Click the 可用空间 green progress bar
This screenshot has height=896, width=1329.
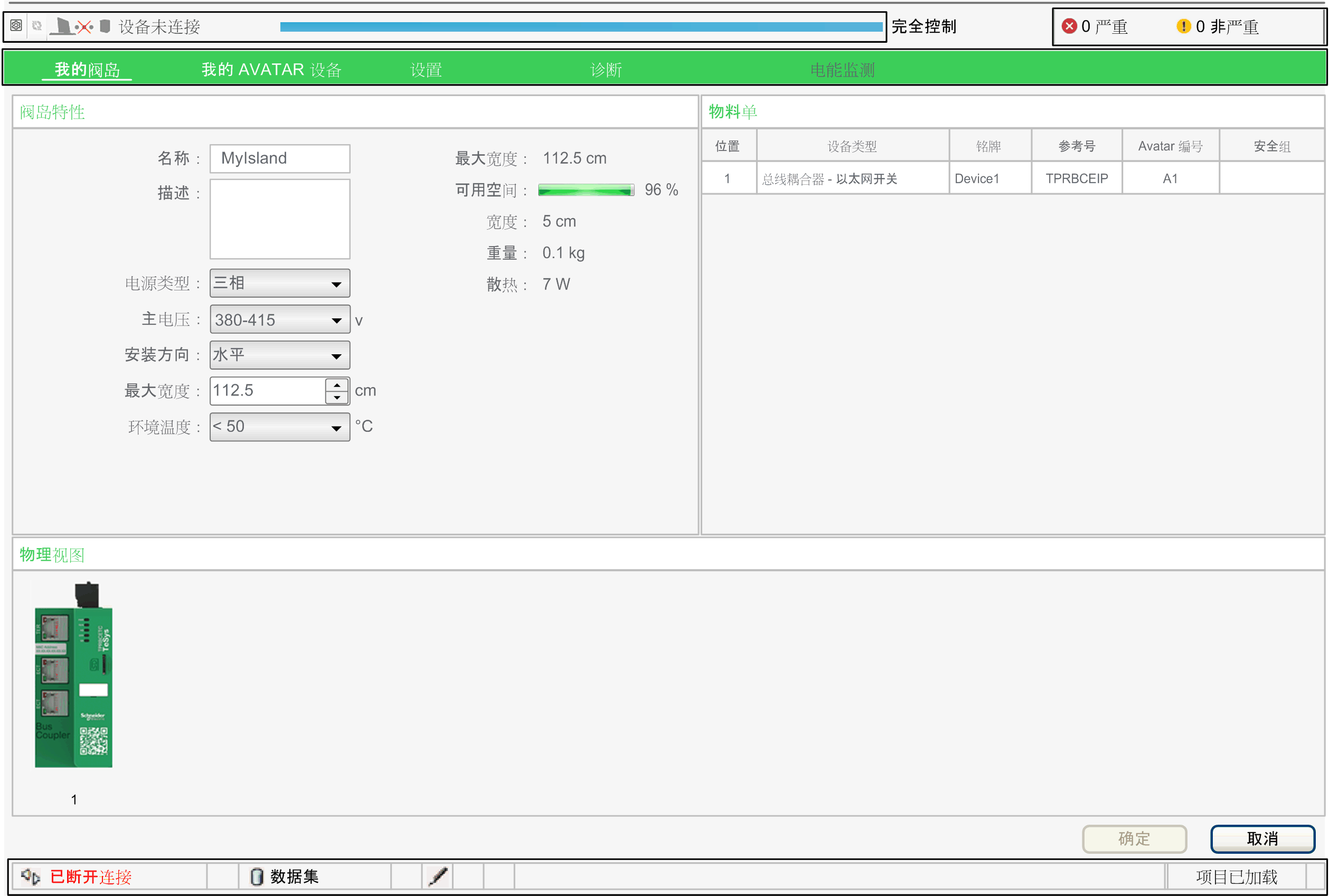586,190
